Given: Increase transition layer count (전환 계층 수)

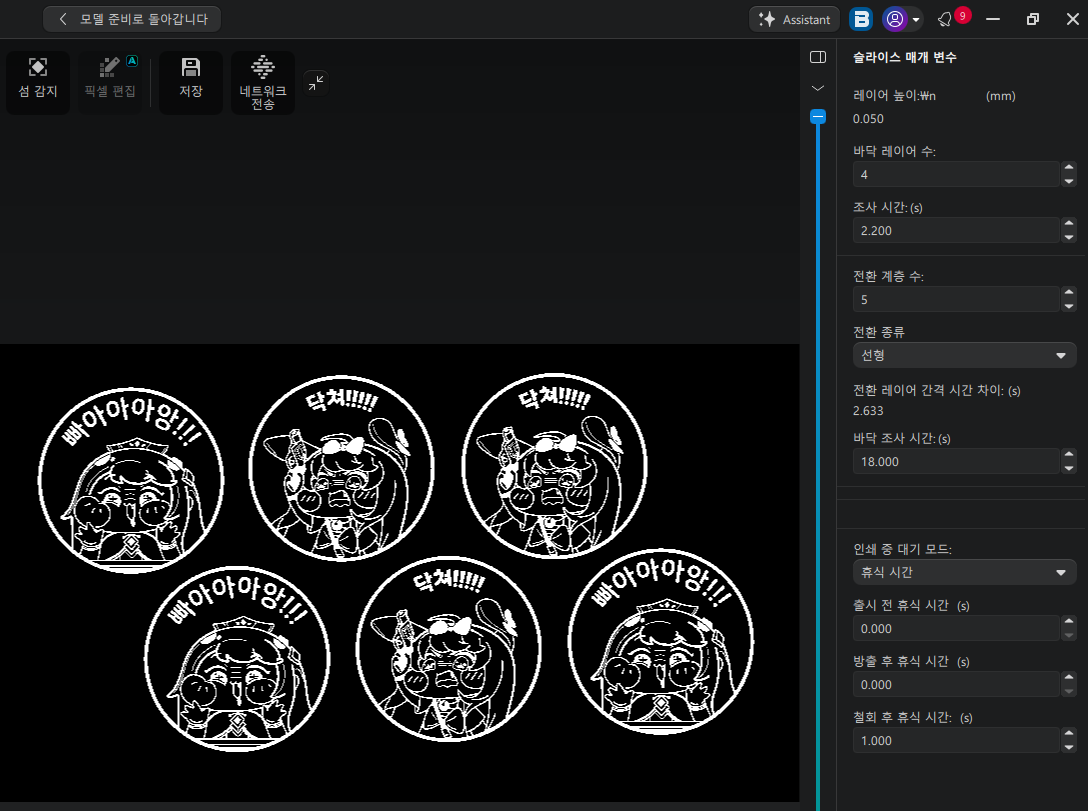Looking at the screenshot, I should pyautogui.click(x=1069, y=293).
